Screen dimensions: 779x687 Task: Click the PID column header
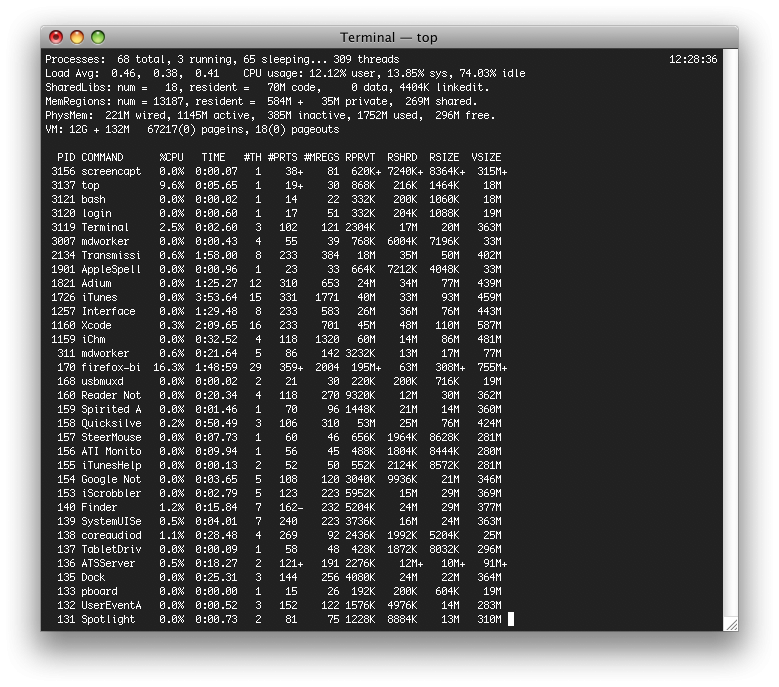tap(66, 157)
